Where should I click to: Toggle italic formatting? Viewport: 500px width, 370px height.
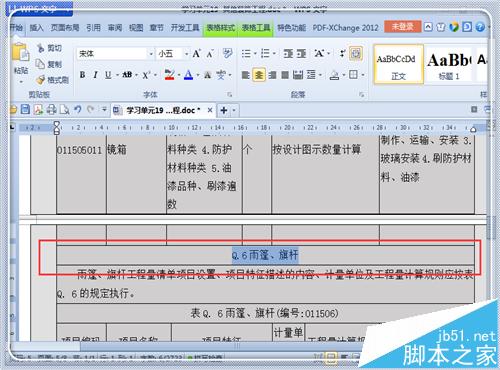95,75
